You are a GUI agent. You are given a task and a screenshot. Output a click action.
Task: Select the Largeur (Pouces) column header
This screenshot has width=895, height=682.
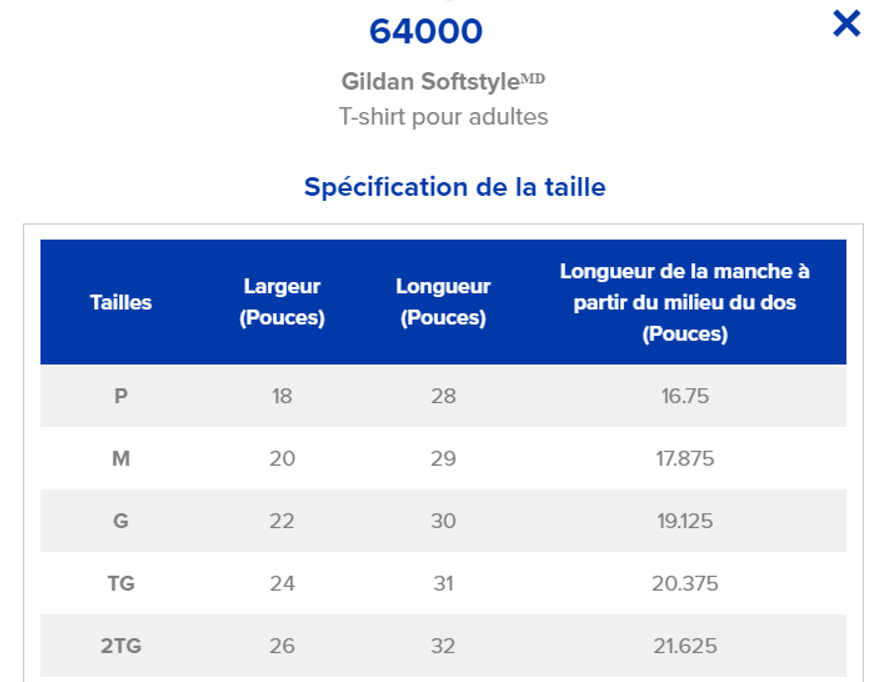(282, 302)
